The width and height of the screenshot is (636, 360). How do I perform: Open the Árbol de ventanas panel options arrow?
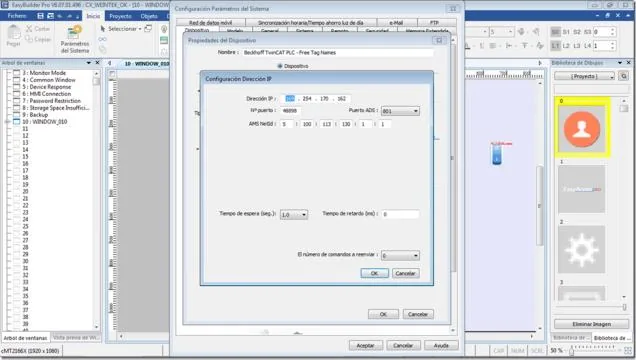89,63
